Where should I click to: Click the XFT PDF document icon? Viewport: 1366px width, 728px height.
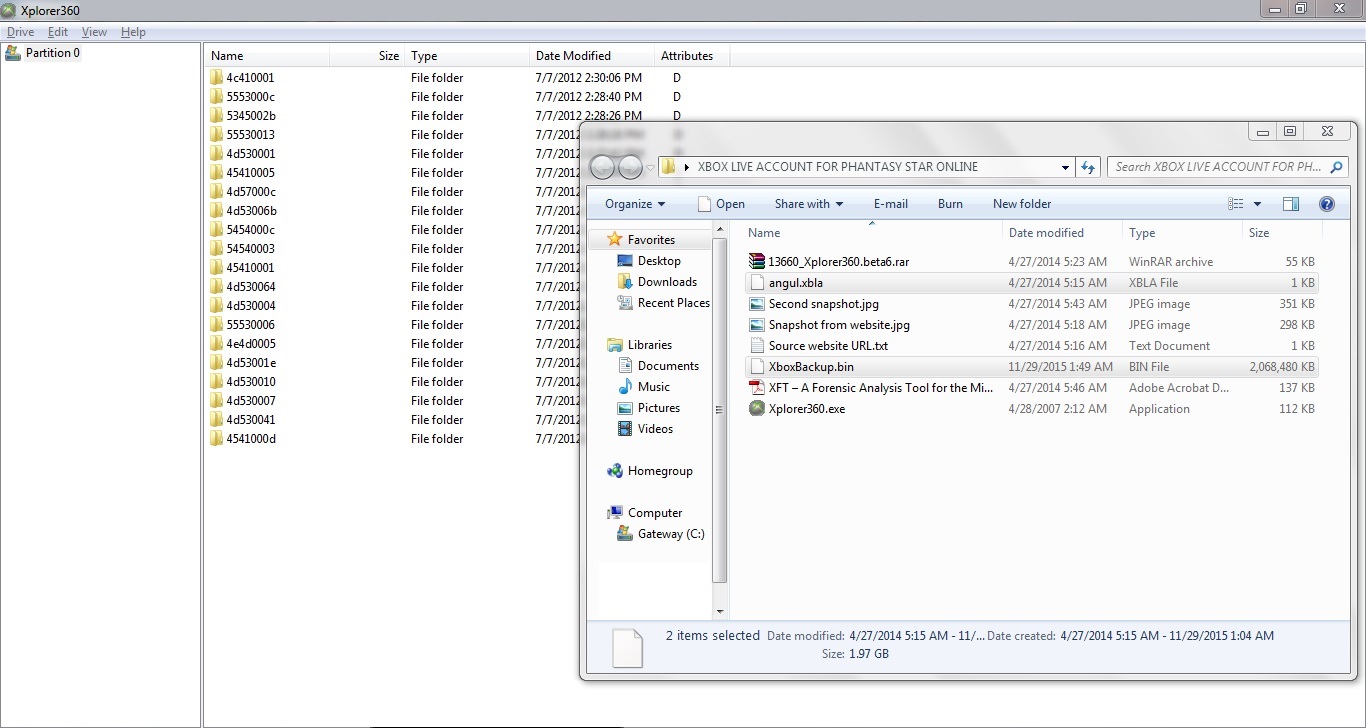(x=757, y=387)
